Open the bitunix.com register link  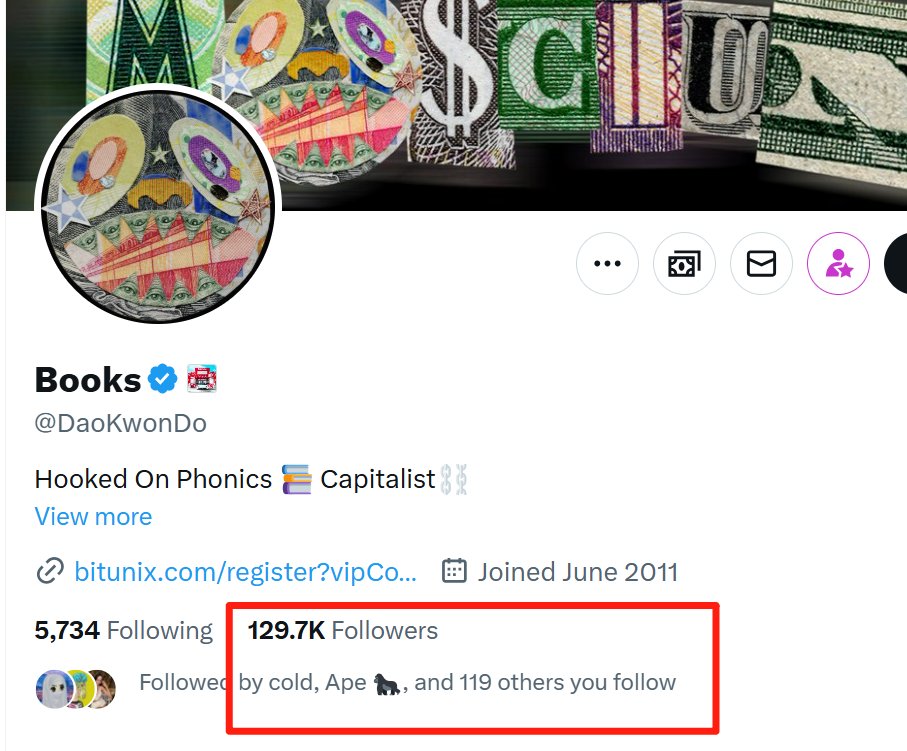pos(245,572)
